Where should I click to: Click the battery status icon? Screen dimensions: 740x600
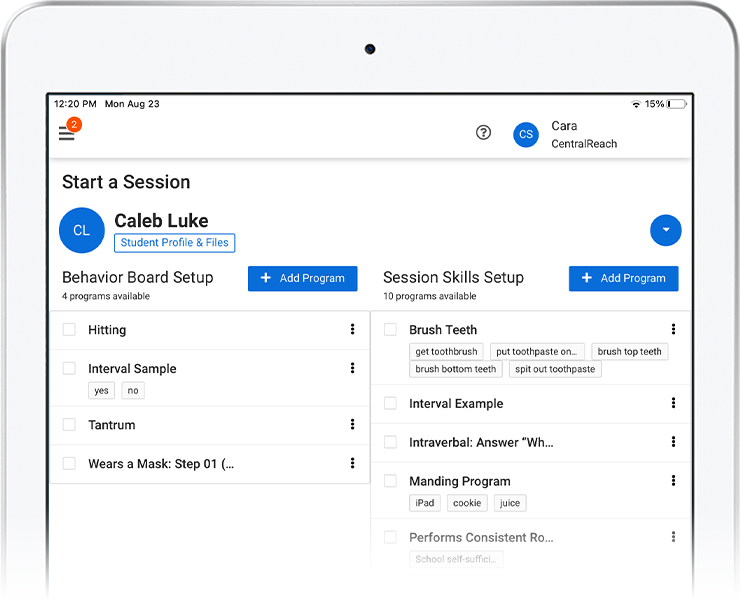tap(677, 104)
